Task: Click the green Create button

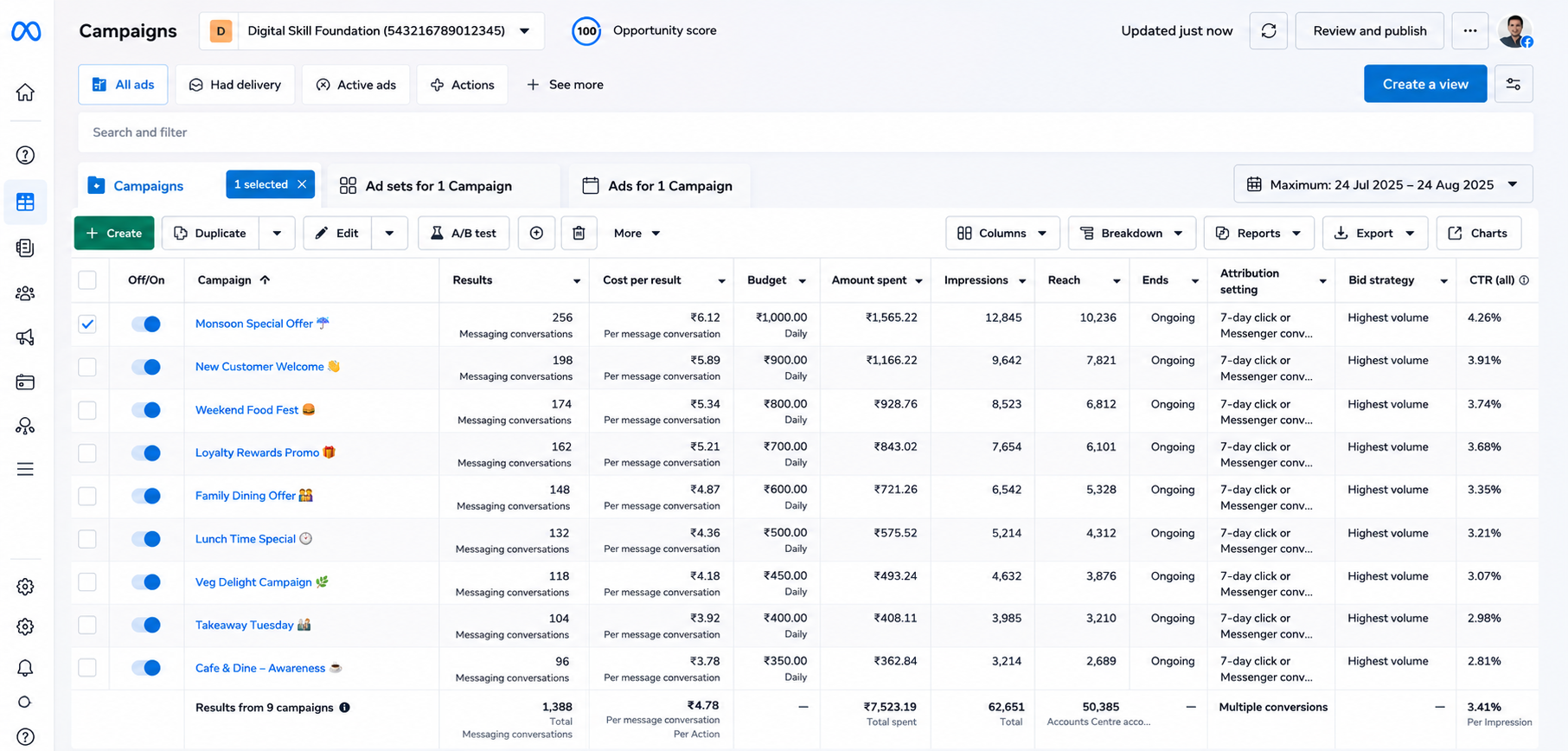Action: tap(114, 233)
